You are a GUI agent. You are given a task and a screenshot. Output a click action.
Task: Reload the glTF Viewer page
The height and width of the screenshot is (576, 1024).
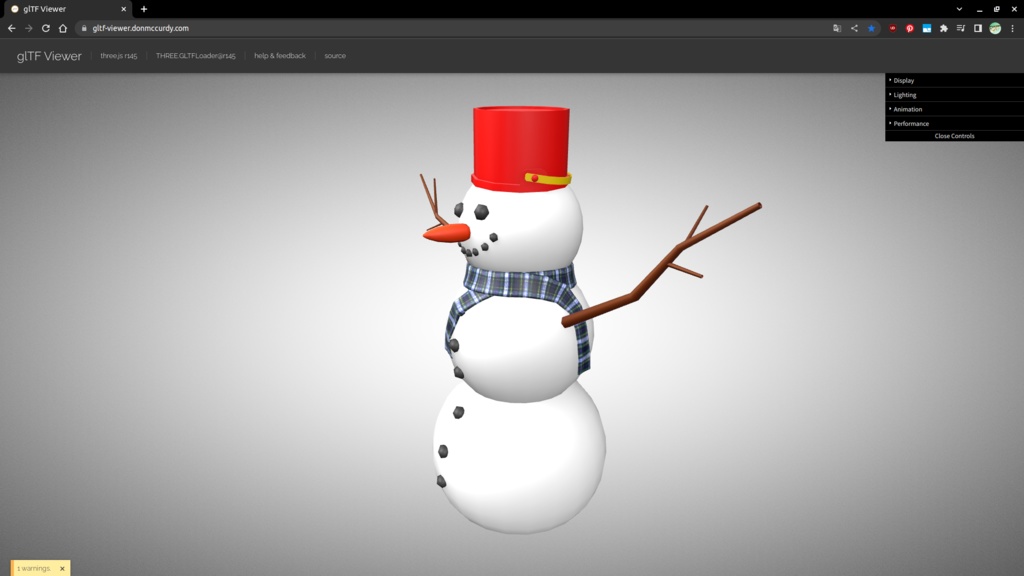pyautogui.click(x=46, y=28)
